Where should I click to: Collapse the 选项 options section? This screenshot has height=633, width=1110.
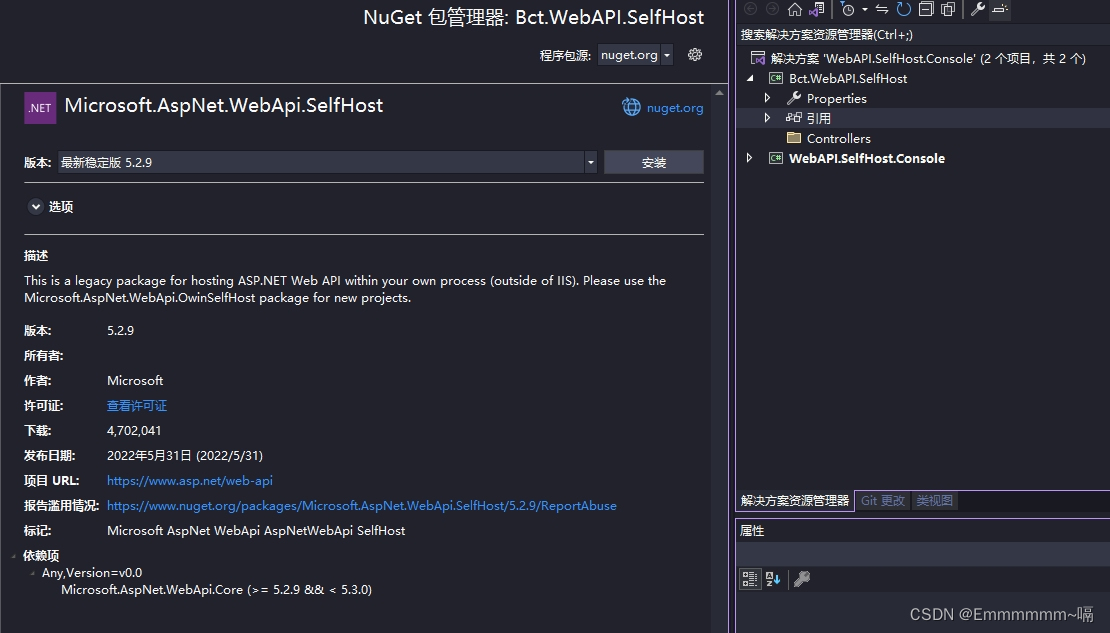(36, 207)
